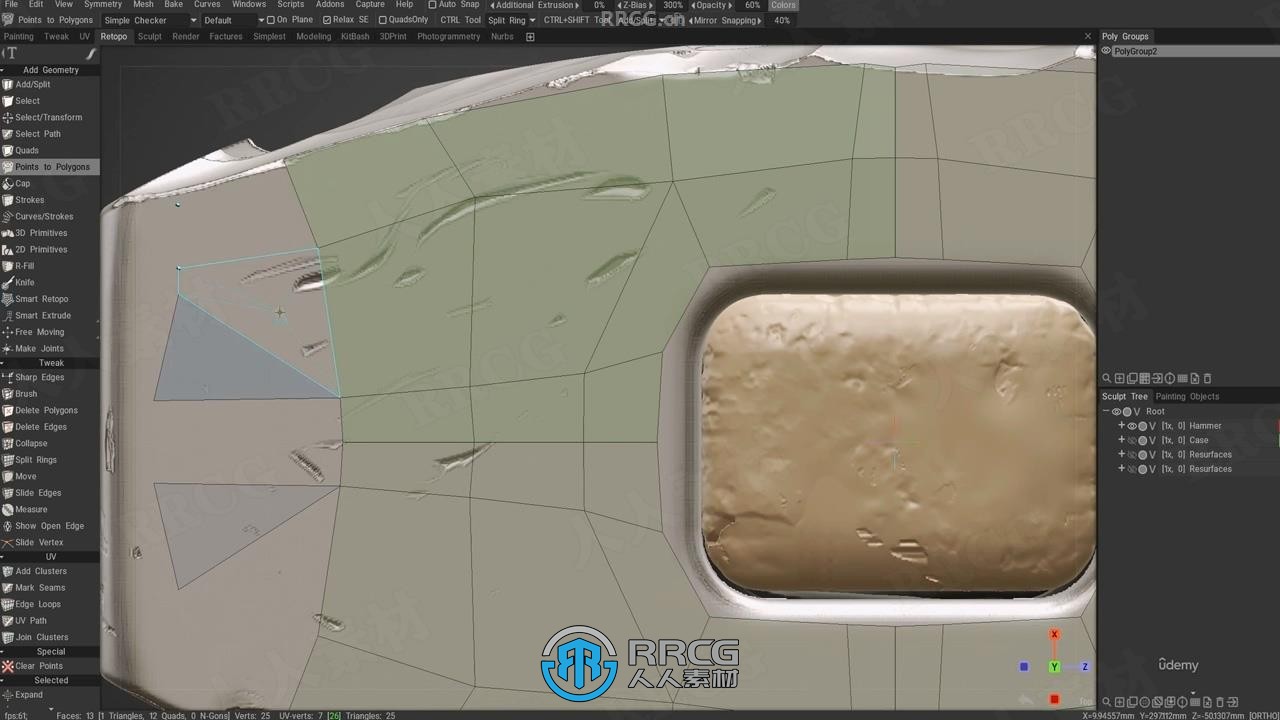Image resolution: width=1280 pixels, height=720 pixels.
Task: Delete the sculpt object with trash icon above Sculpt Tree
Action: click(1207, 379)
